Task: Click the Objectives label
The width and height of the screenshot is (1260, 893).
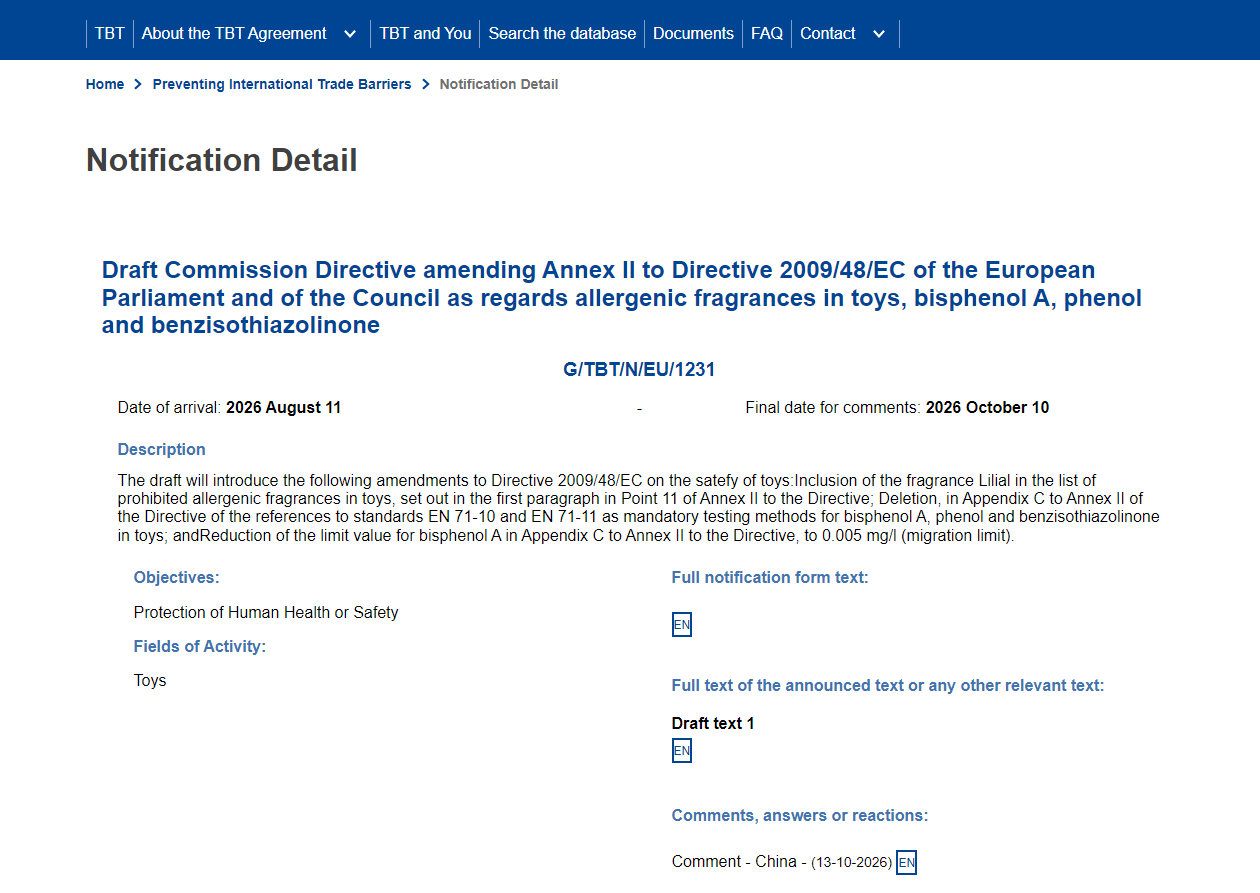Action: click(x=177, y=578)
